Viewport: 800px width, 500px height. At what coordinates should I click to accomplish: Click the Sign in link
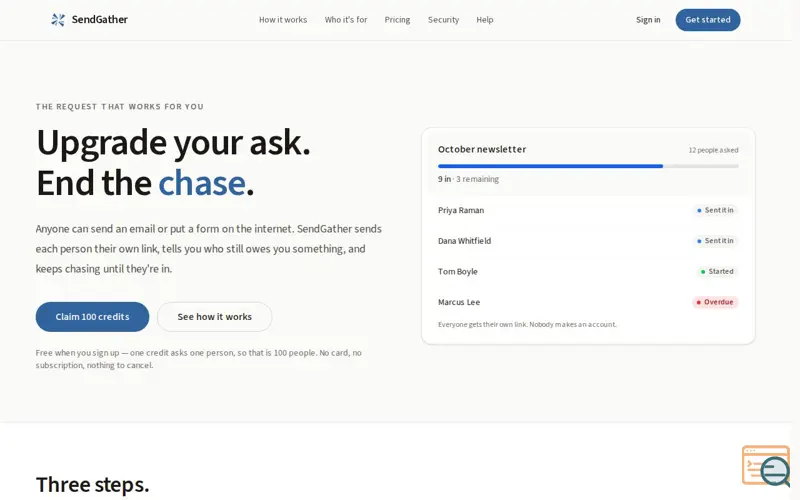(x=648, y=20)
